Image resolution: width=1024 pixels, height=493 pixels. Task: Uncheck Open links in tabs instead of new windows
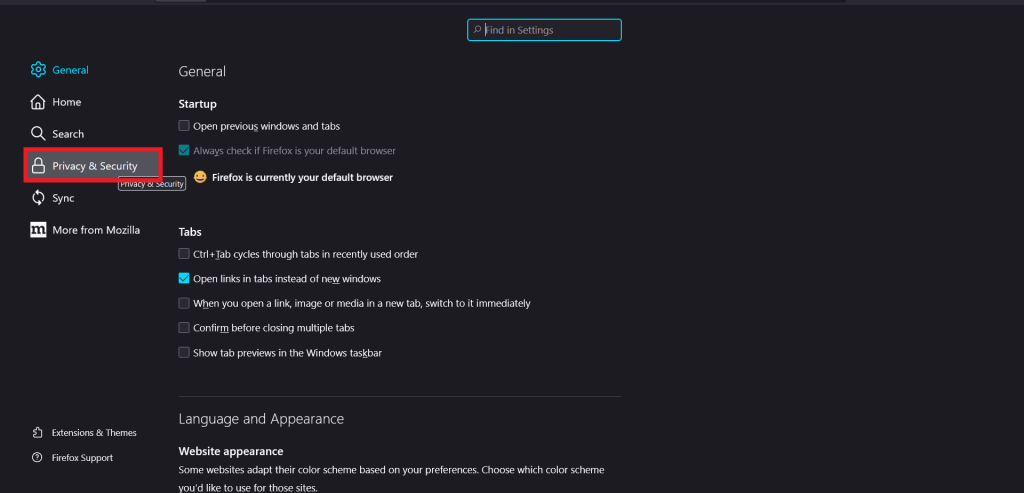coord(184,279)
